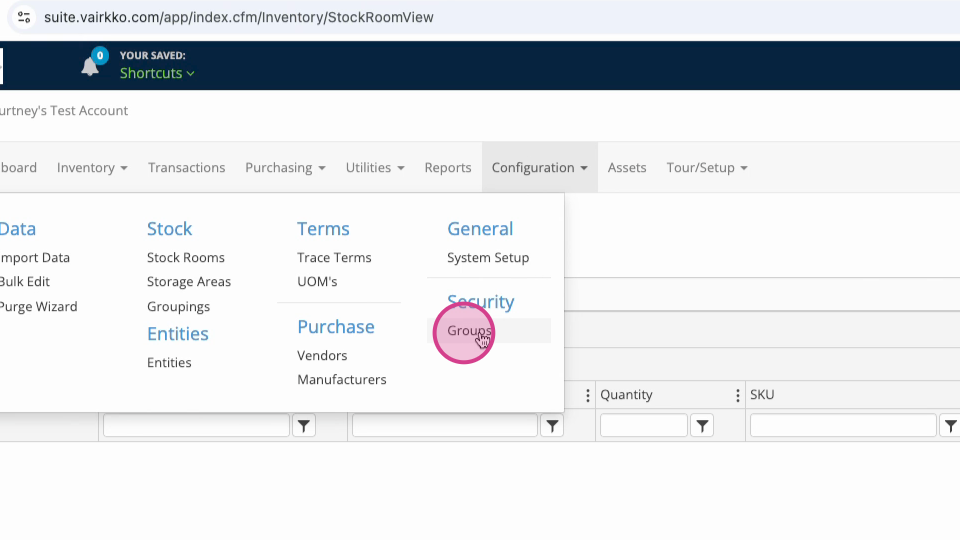
Task: Open UOM's menu entry
Action: 317,282
